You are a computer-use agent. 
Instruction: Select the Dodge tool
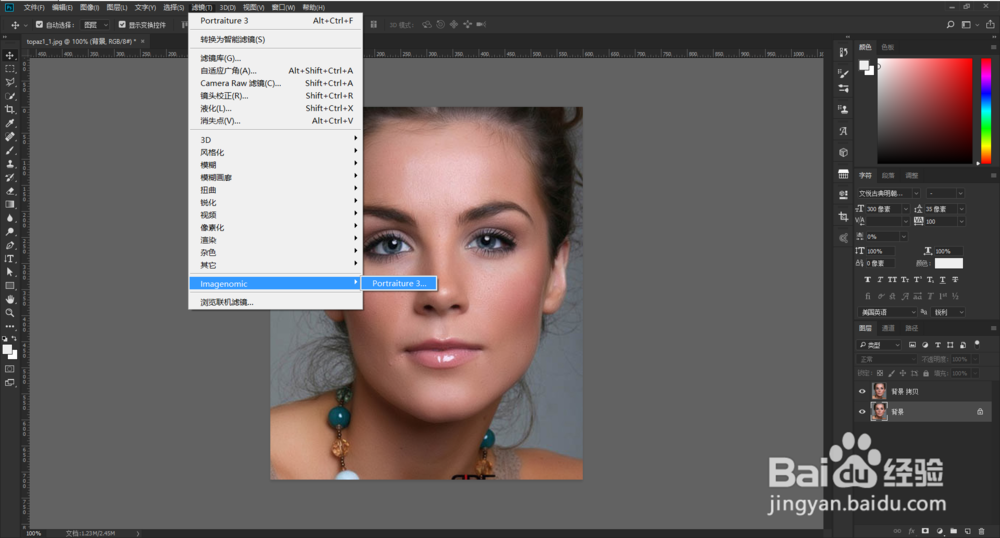pos(10,231)
